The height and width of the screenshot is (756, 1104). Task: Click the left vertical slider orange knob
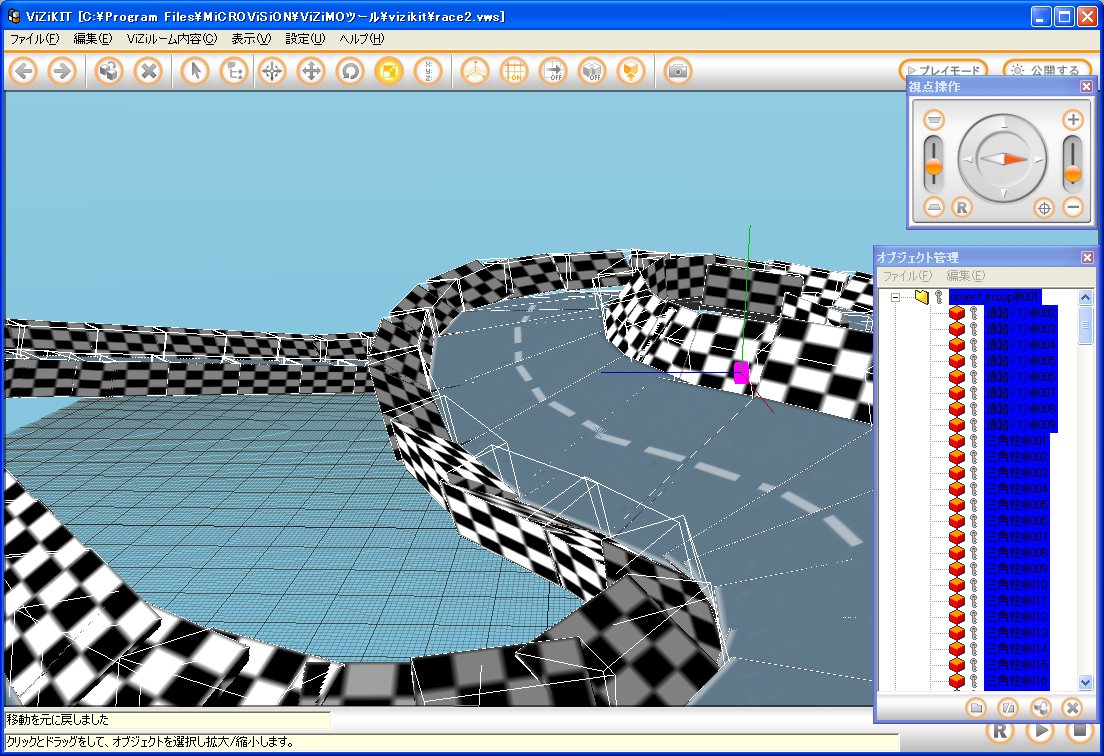pos(934,168)
